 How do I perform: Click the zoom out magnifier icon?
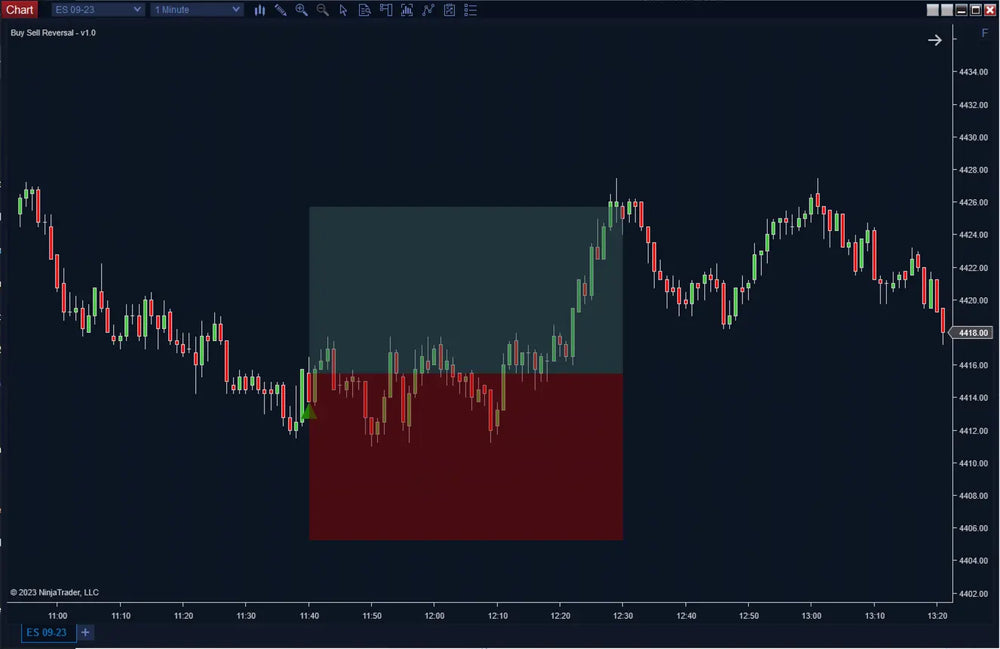tap(322, 9)
